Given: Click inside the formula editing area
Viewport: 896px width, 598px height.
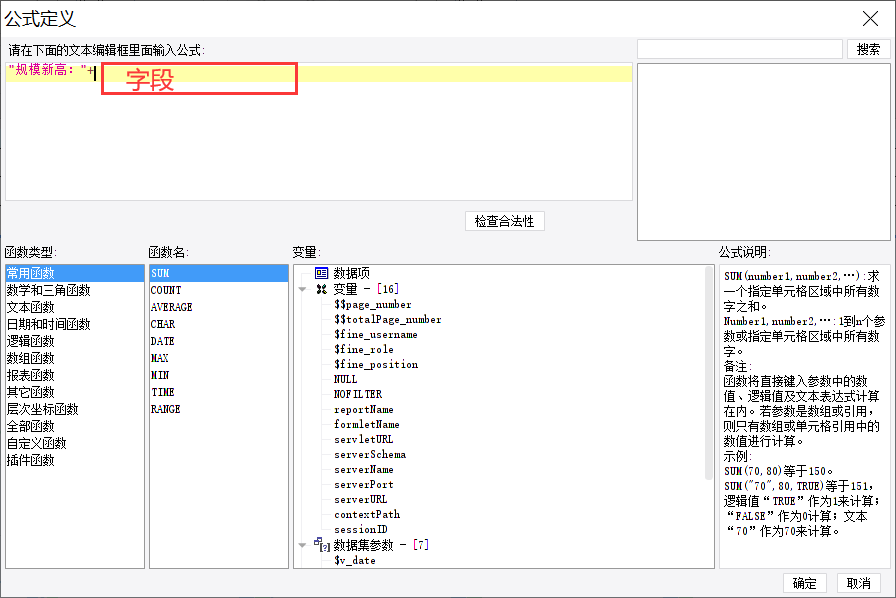Looking at the screenshot, I should point(319,131).
